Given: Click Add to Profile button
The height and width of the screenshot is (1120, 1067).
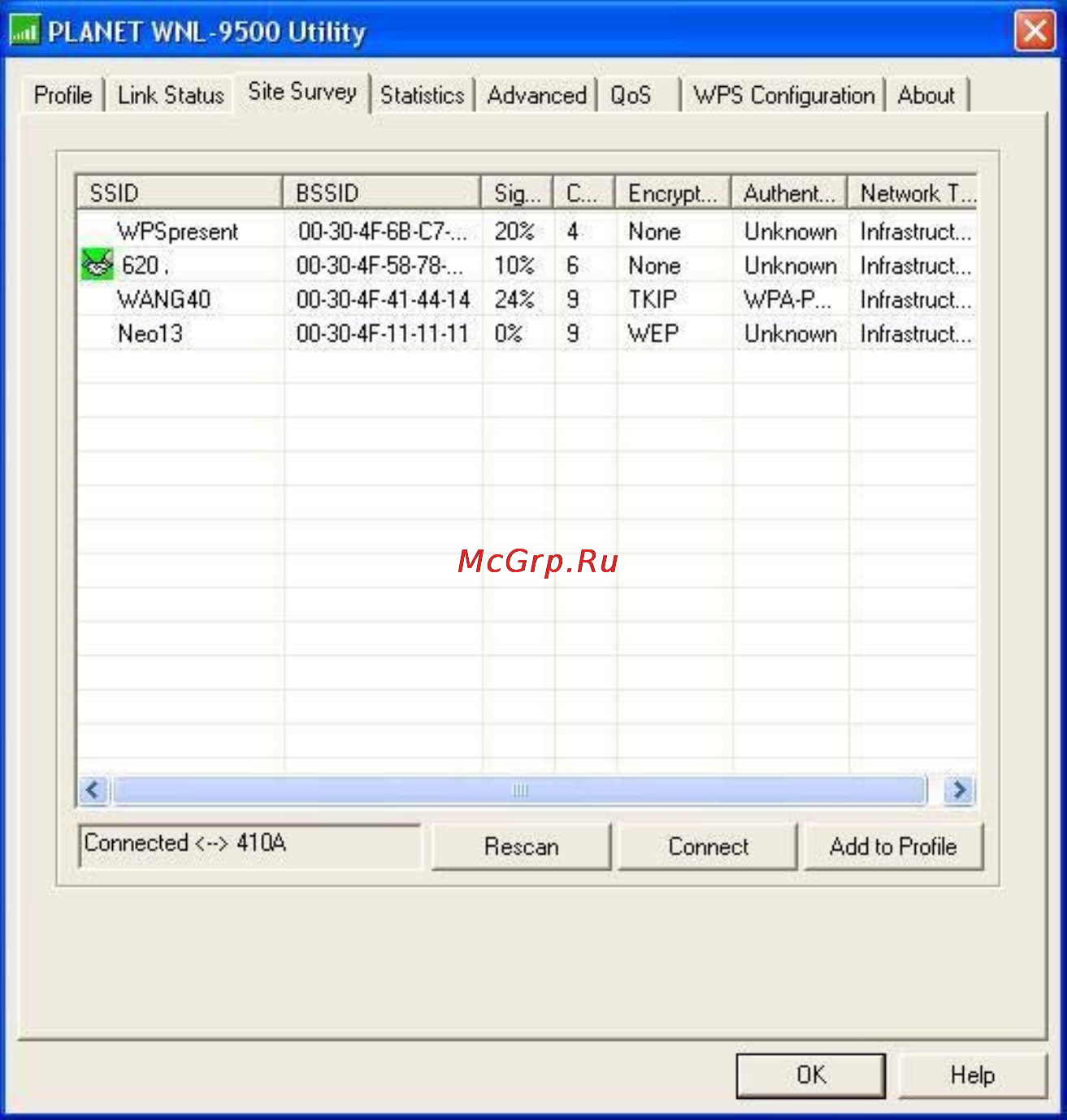Looking at the screenshot, I should point(893,846).
